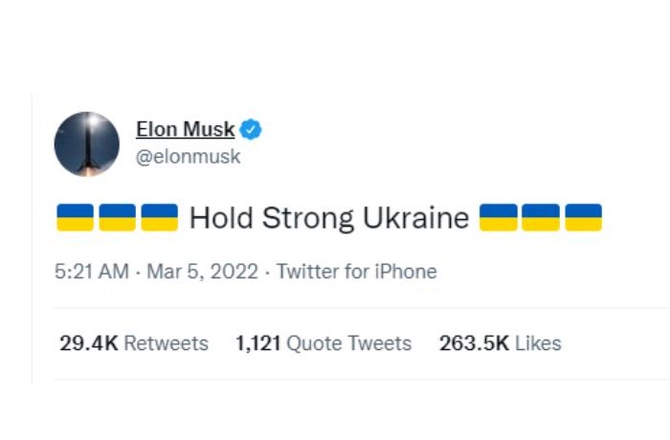Click the first Ukraine flag emoji before the text

pos(75,217)
